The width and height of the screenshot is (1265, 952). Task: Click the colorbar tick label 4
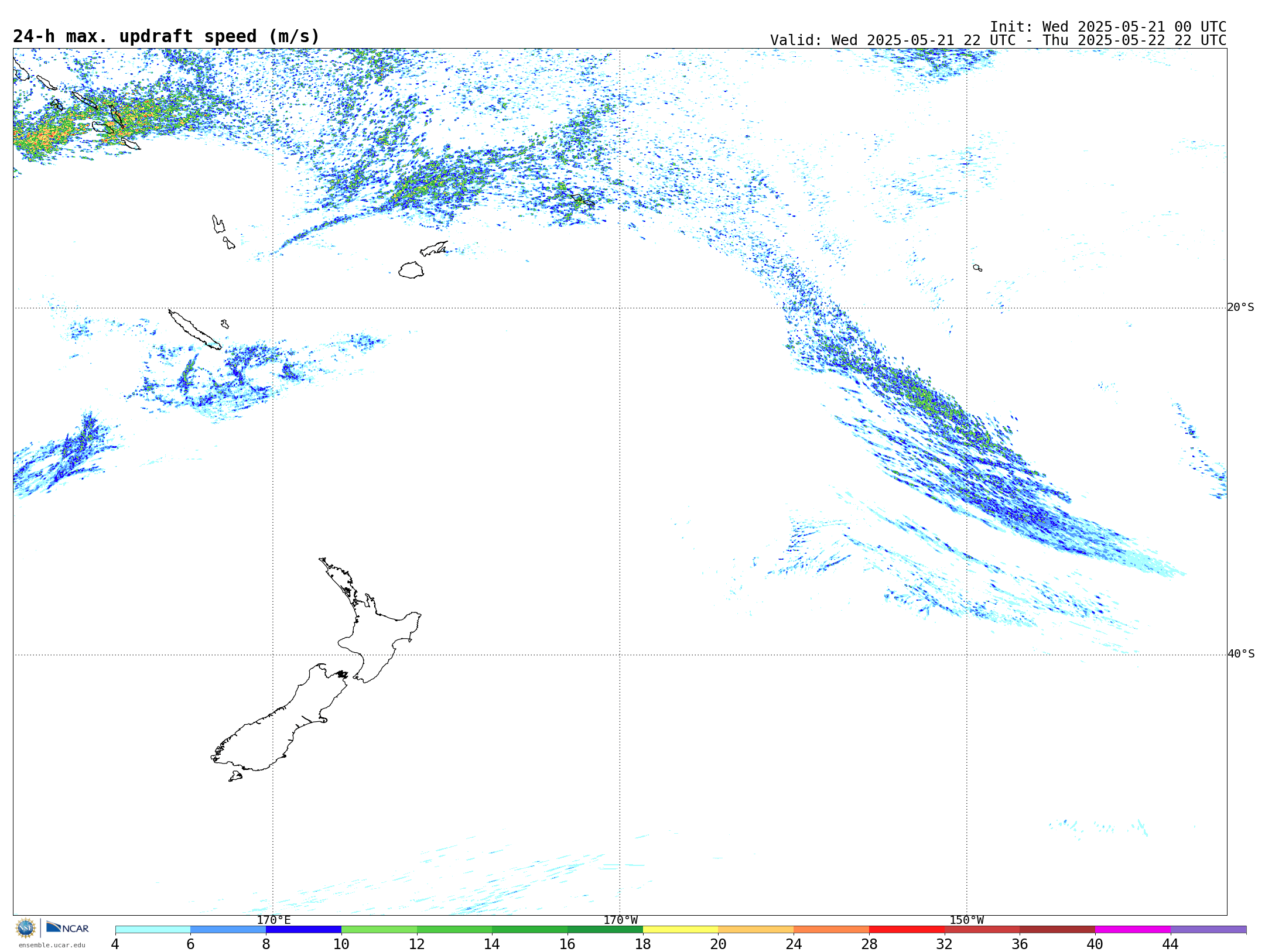(x=115, y=944)
